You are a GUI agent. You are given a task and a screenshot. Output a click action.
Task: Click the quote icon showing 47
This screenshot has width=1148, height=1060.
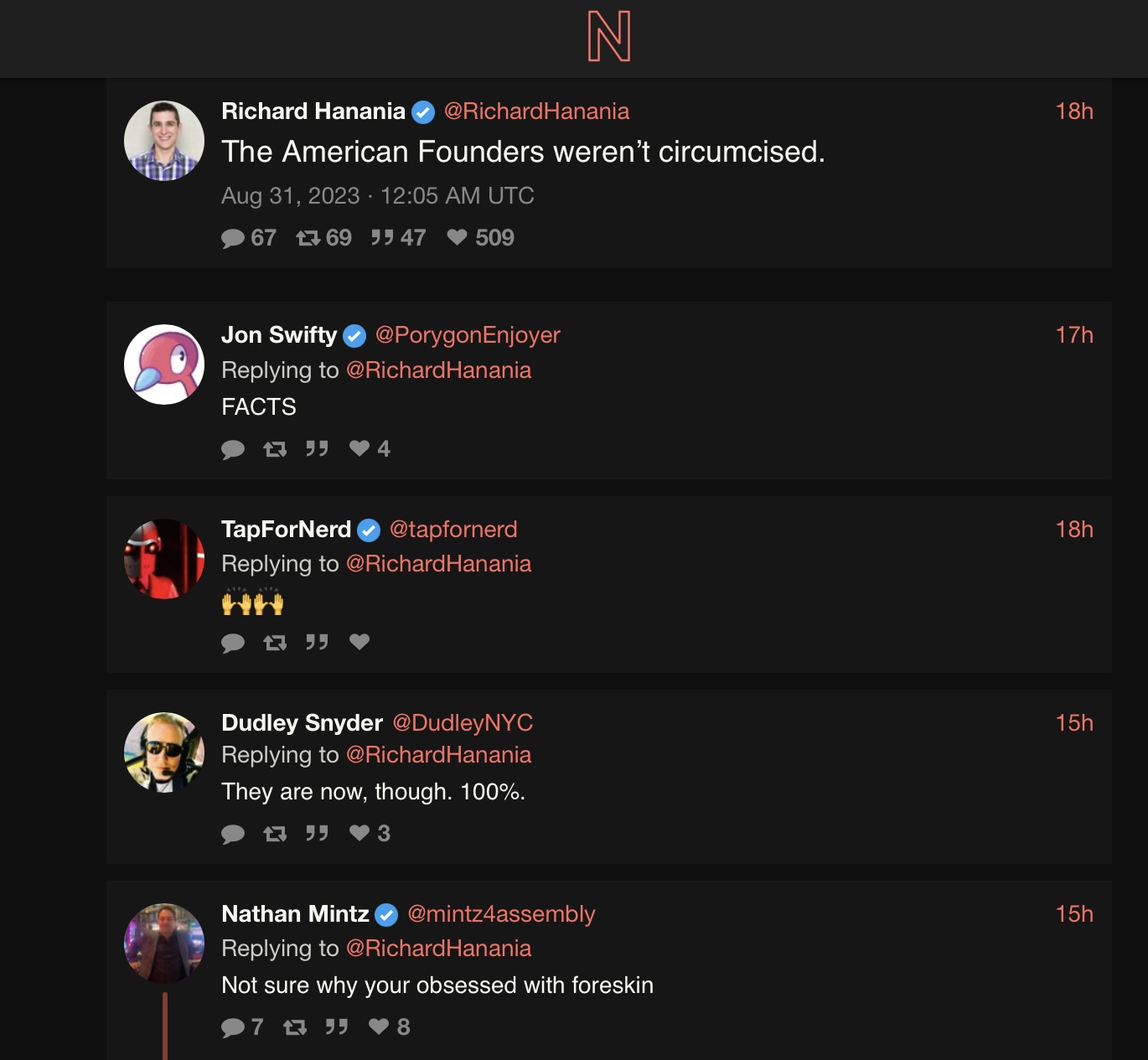pyautogui.click(x=382, y=238)
